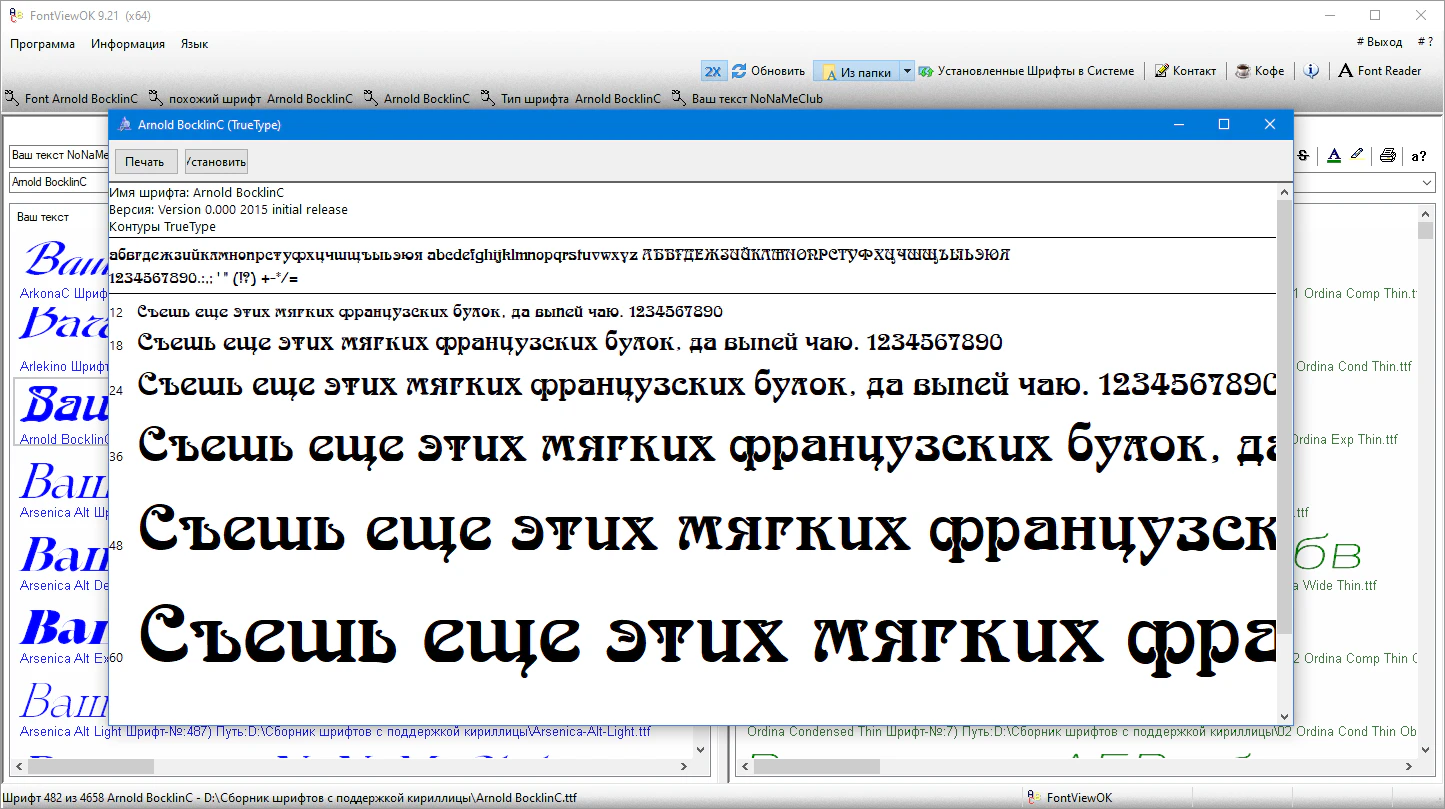Screen dimensions: 1445x809
Task: Open the Информация menu
Action: click(127, 44)
